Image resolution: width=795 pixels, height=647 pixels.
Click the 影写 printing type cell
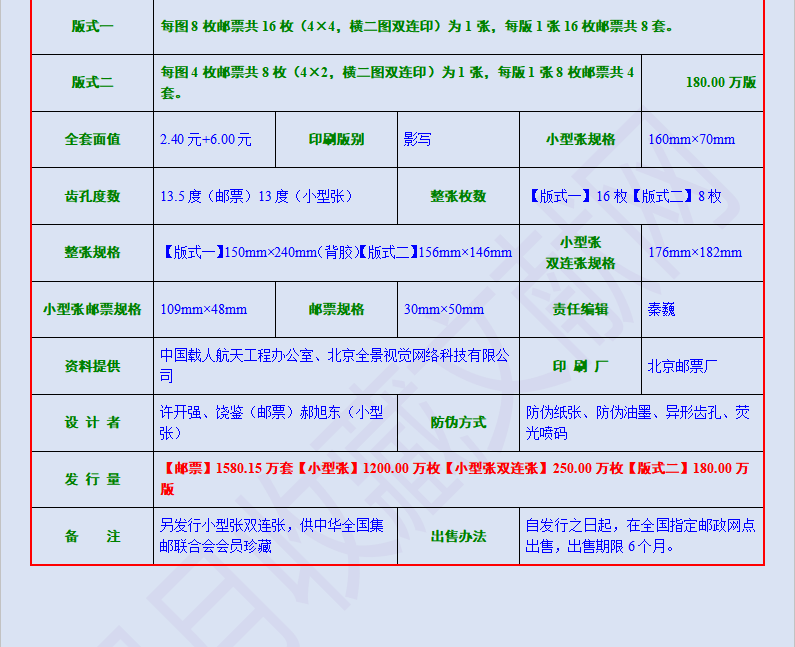(417, 139)
